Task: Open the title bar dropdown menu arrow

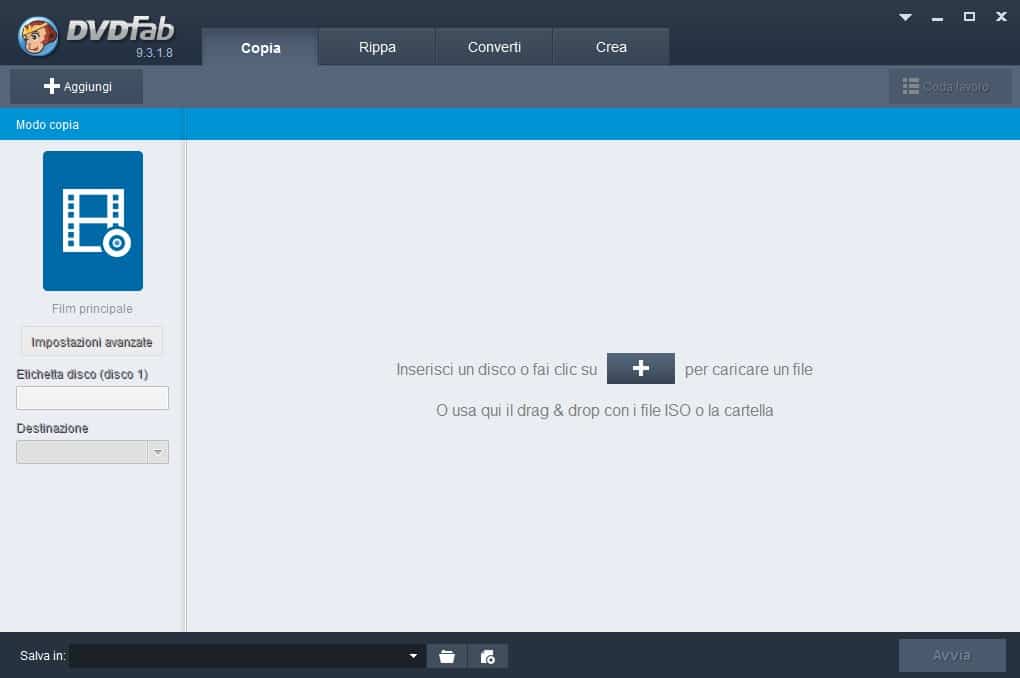Action: [905, 17]
